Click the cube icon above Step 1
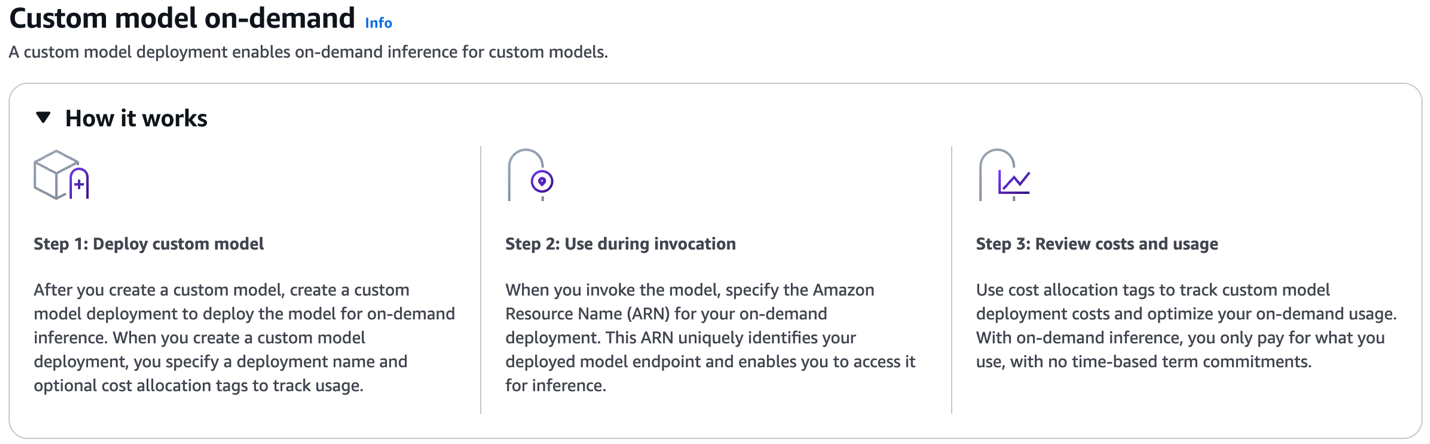This screenshot has height=444, width=1430. point(54,173)
